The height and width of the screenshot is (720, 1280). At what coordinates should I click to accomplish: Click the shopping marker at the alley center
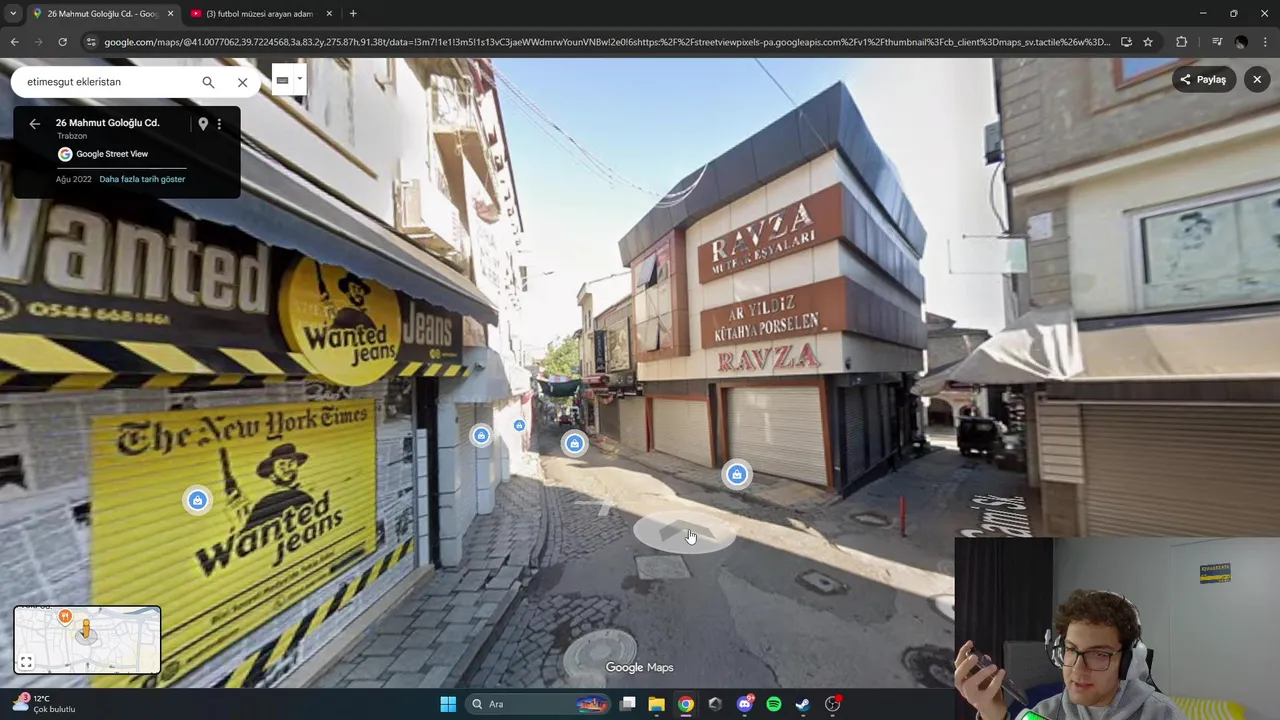574,443
